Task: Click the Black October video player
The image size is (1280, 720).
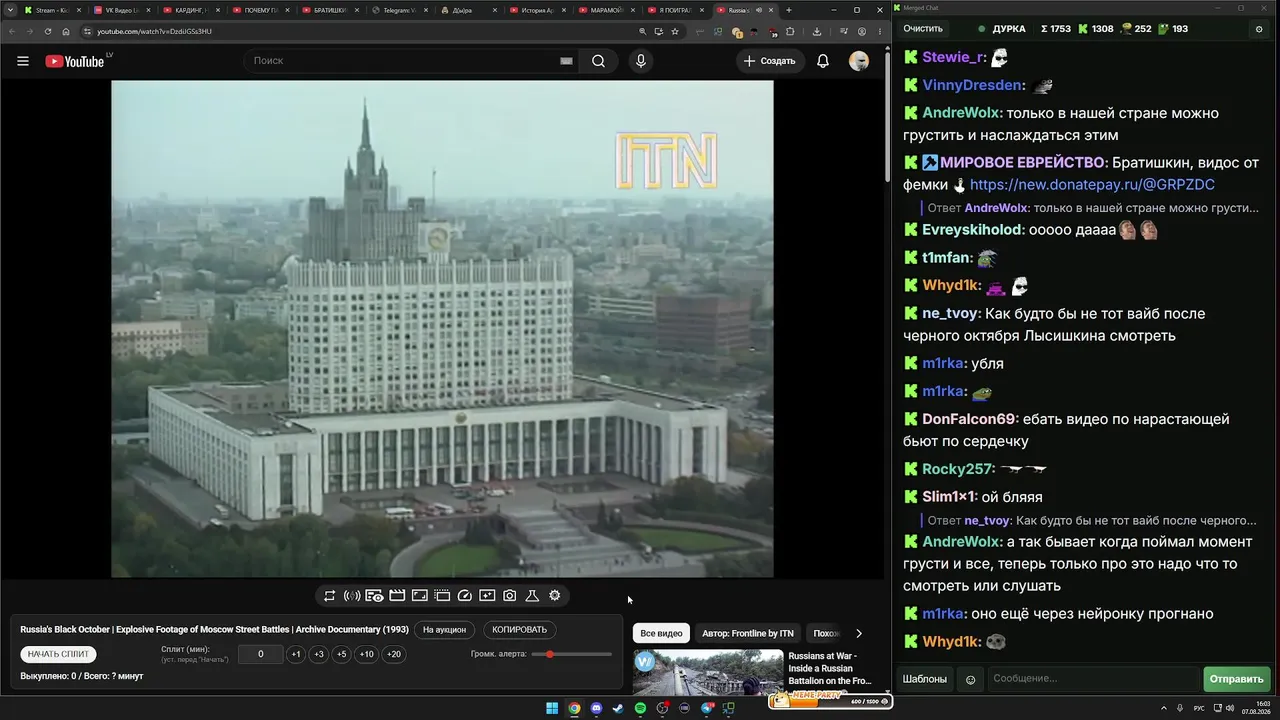Action: tap(442, 329)
